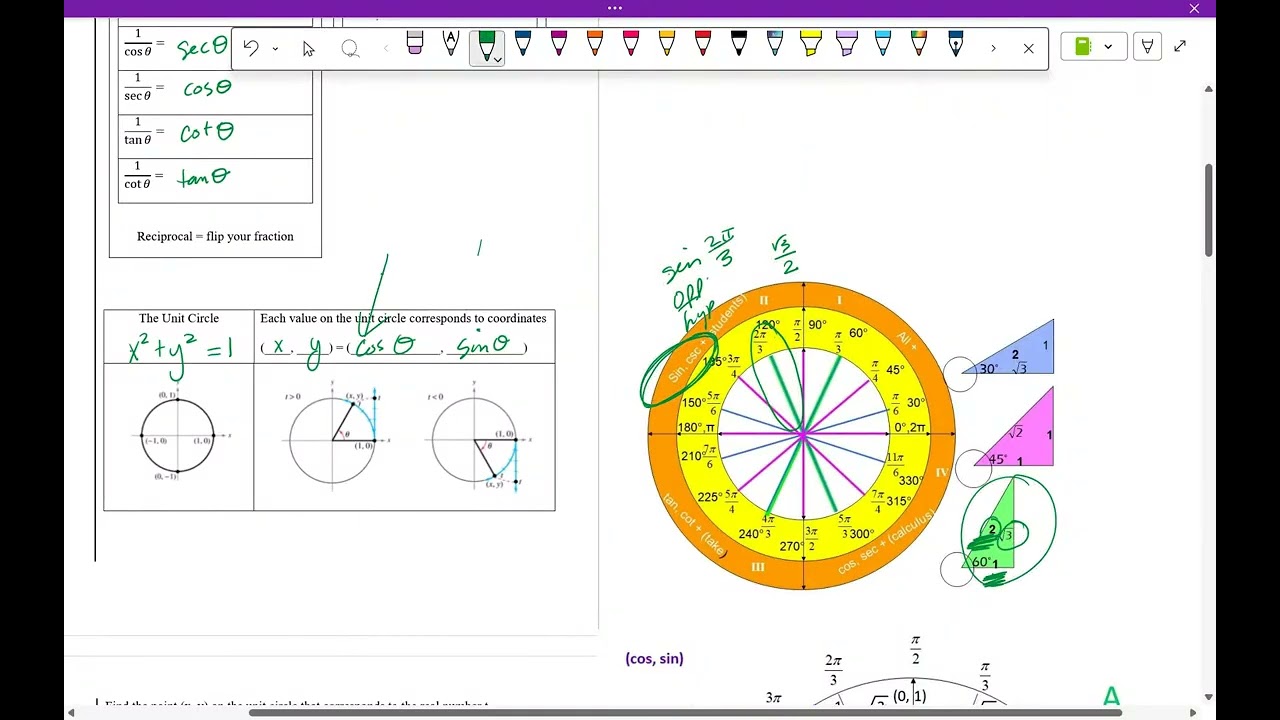Click the '(cos, sin)' purple label

[654, 659]
